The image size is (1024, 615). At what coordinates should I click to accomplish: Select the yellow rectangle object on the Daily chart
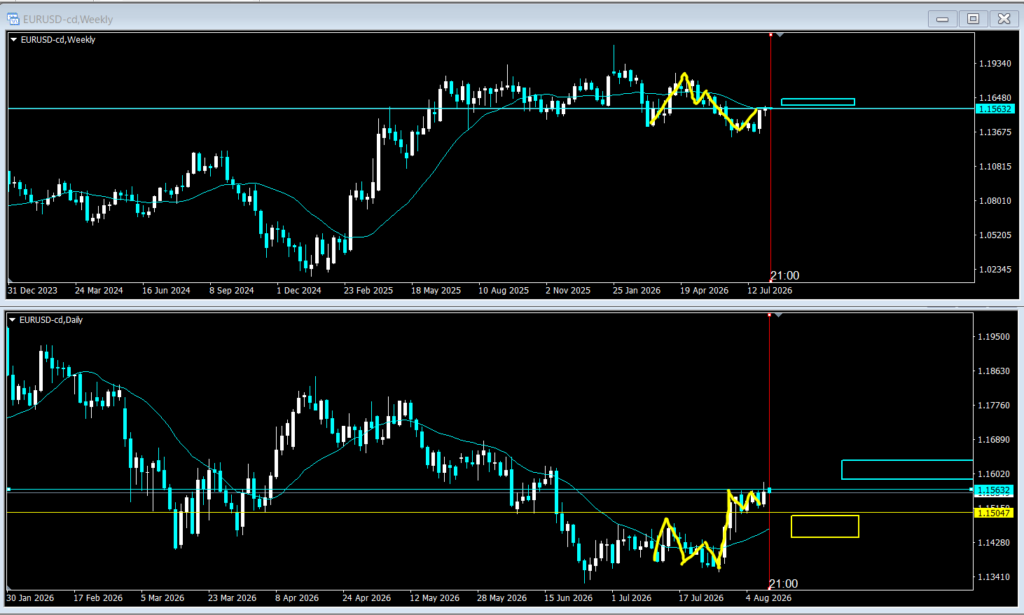825,526
